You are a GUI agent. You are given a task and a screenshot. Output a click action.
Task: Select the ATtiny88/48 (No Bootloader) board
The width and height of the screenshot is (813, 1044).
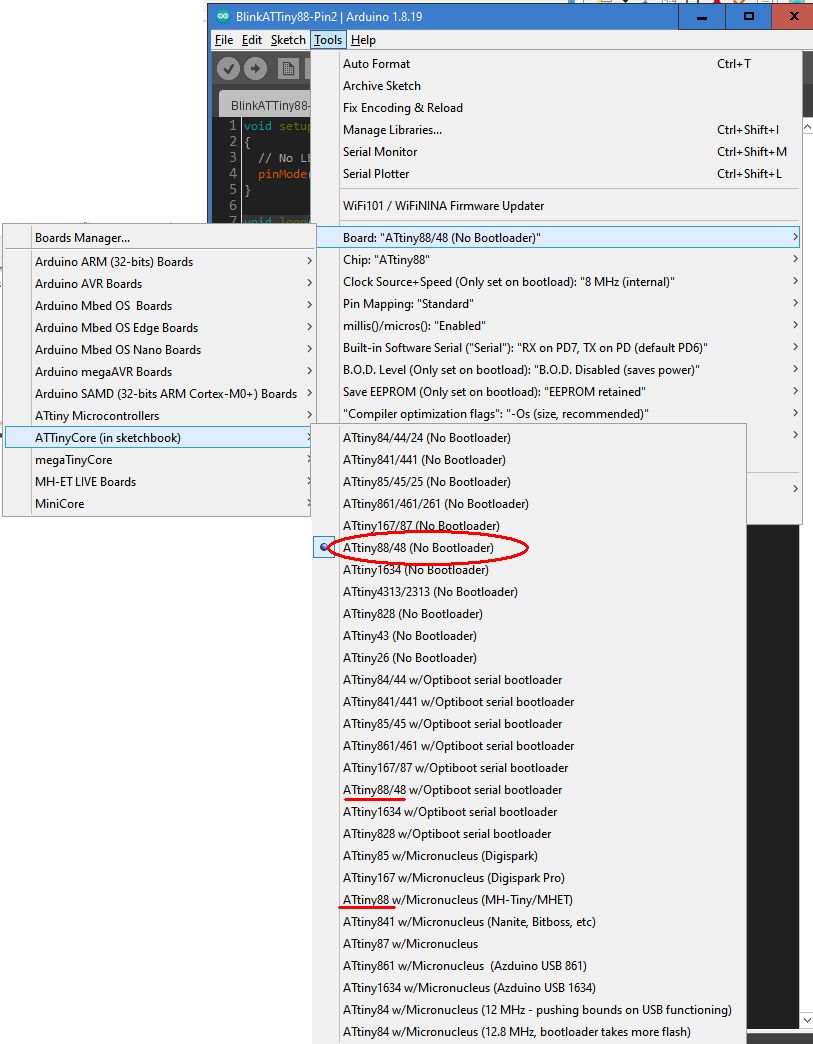pyautogui.click(x=420, y=547)
